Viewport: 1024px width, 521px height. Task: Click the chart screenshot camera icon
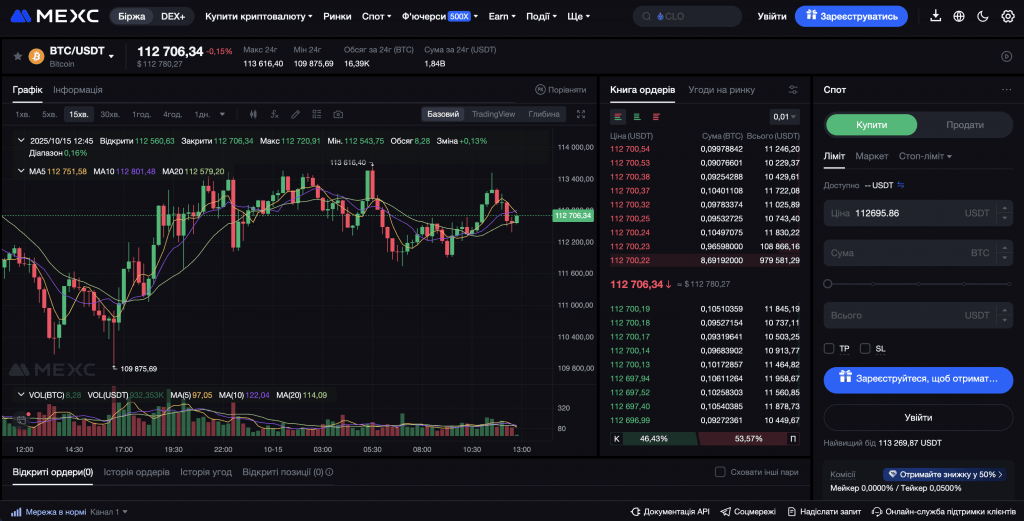[x=338, y=114]
